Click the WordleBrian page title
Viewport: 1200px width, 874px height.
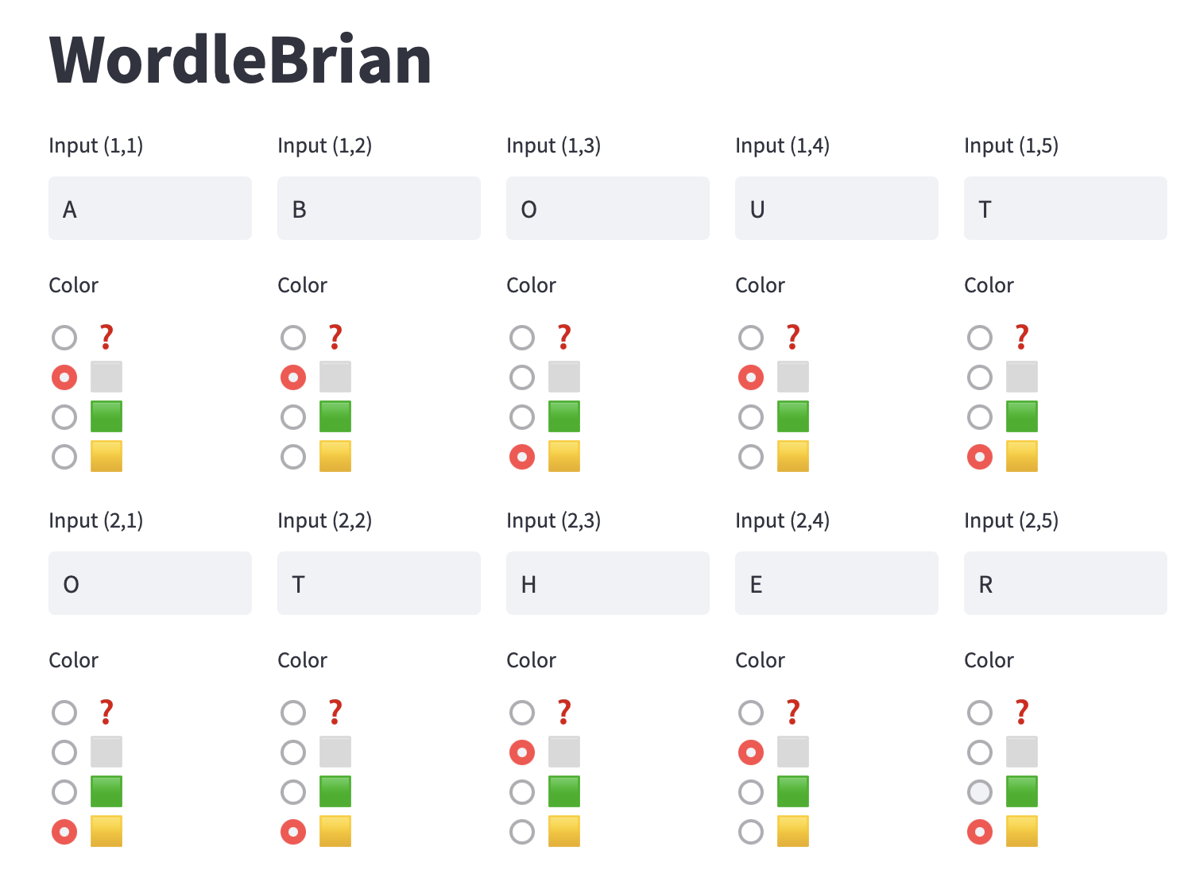coord(240,59)
